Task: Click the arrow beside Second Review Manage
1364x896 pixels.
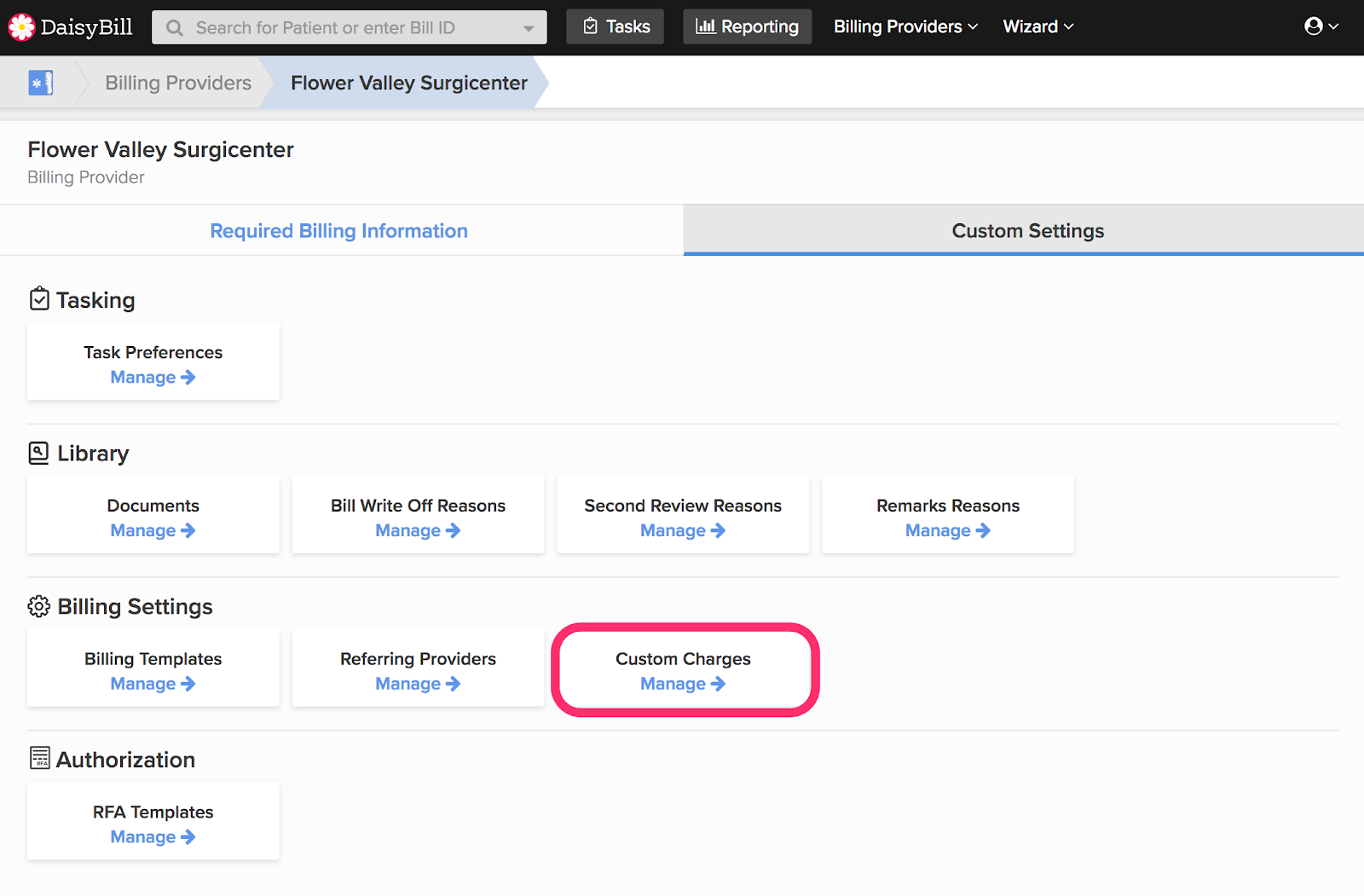Action: coord(719,530)
